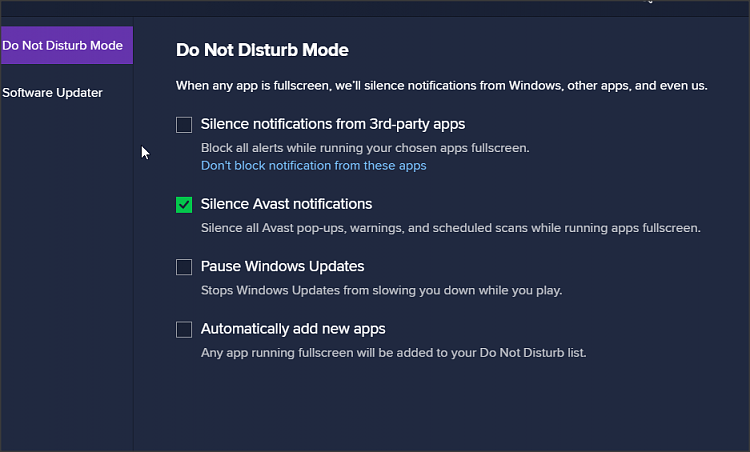
Task: Uncheck the green Silence Avast notifications checkbox
Action: point(184,205)
